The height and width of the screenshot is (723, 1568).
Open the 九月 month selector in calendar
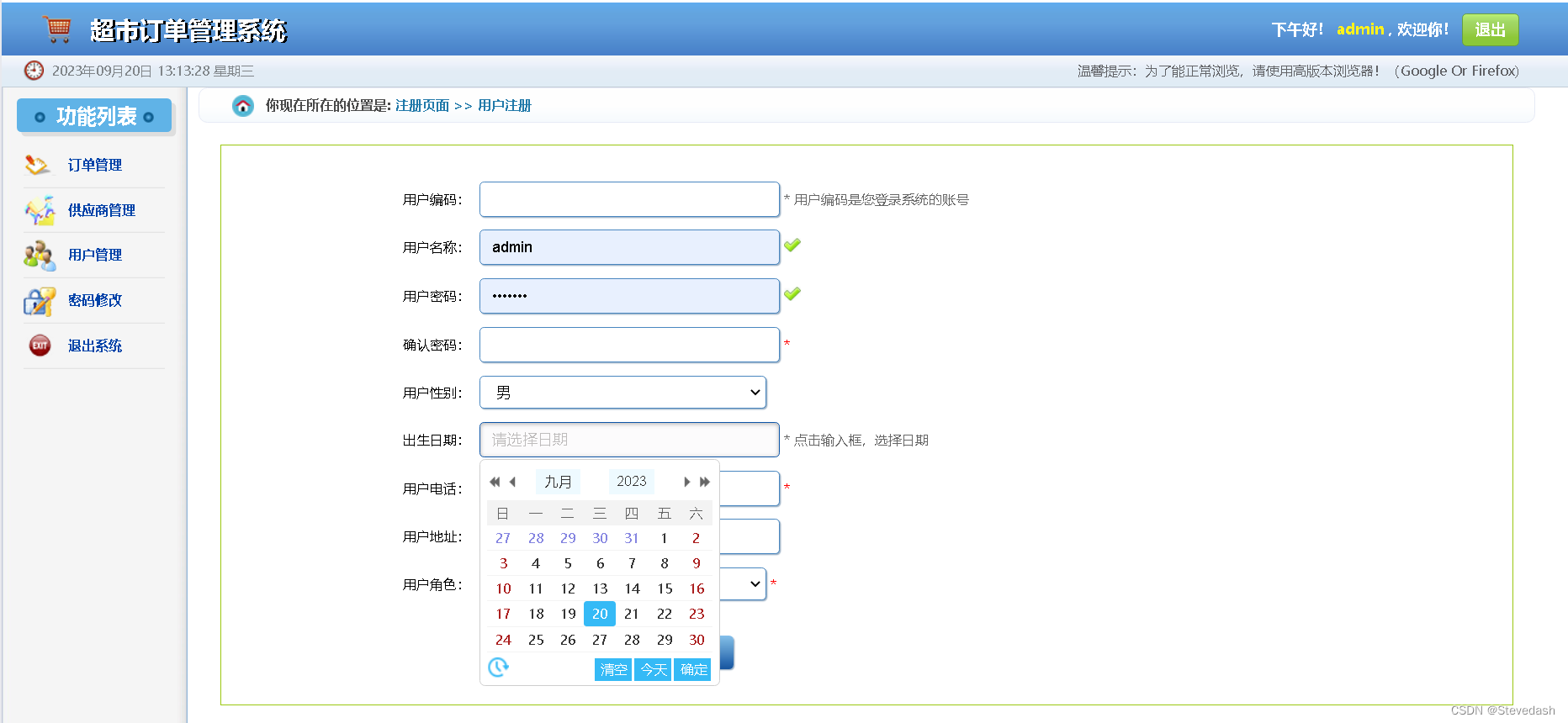(558, 482)
